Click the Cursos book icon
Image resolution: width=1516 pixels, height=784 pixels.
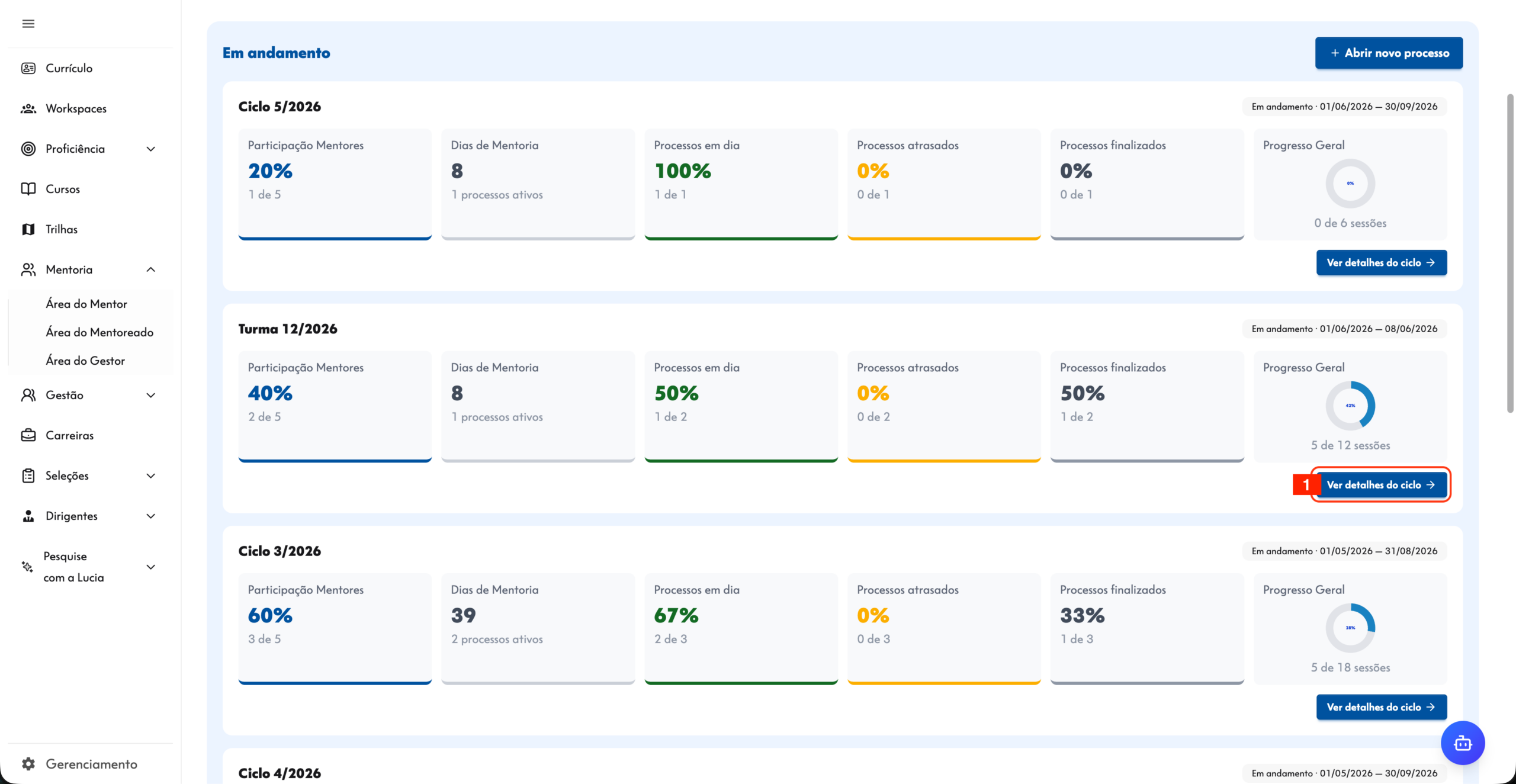28,189
